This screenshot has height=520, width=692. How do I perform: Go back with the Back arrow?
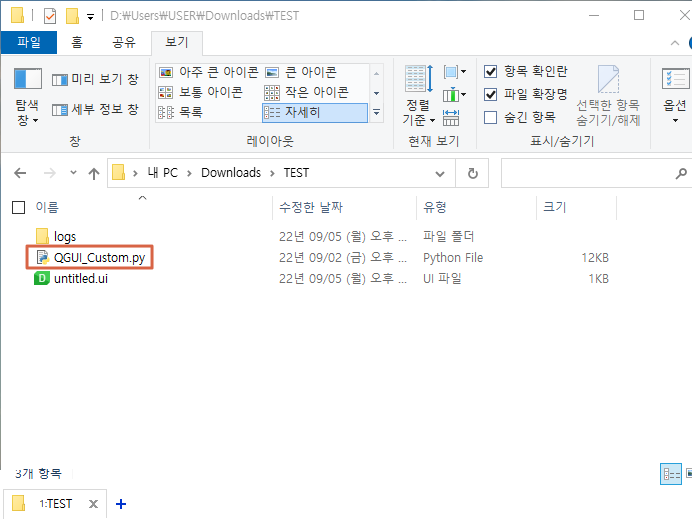pyautogui.click(x=20, y=173)
